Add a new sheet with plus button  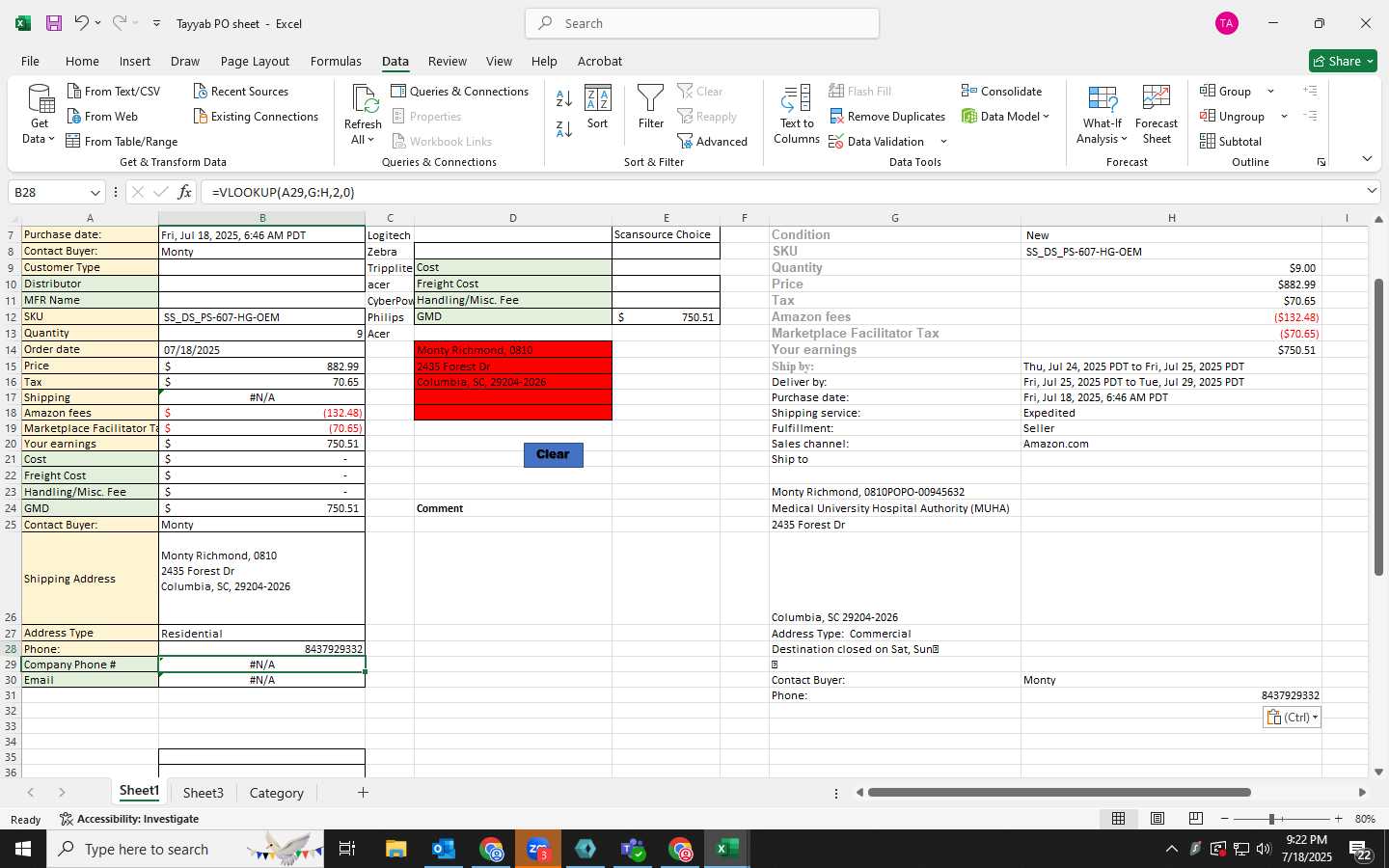pos(363,793)
